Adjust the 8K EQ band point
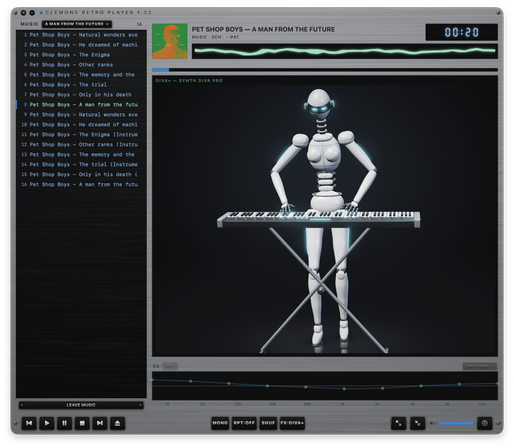This screenshot has width=514, height=448. point(459,384)
